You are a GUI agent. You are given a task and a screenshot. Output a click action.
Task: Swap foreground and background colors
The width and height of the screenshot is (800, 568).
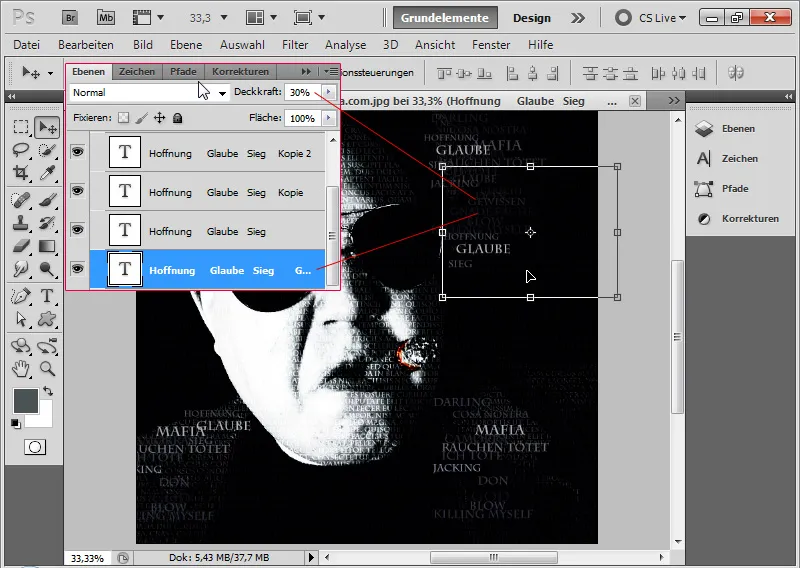(x=48, y=391)
